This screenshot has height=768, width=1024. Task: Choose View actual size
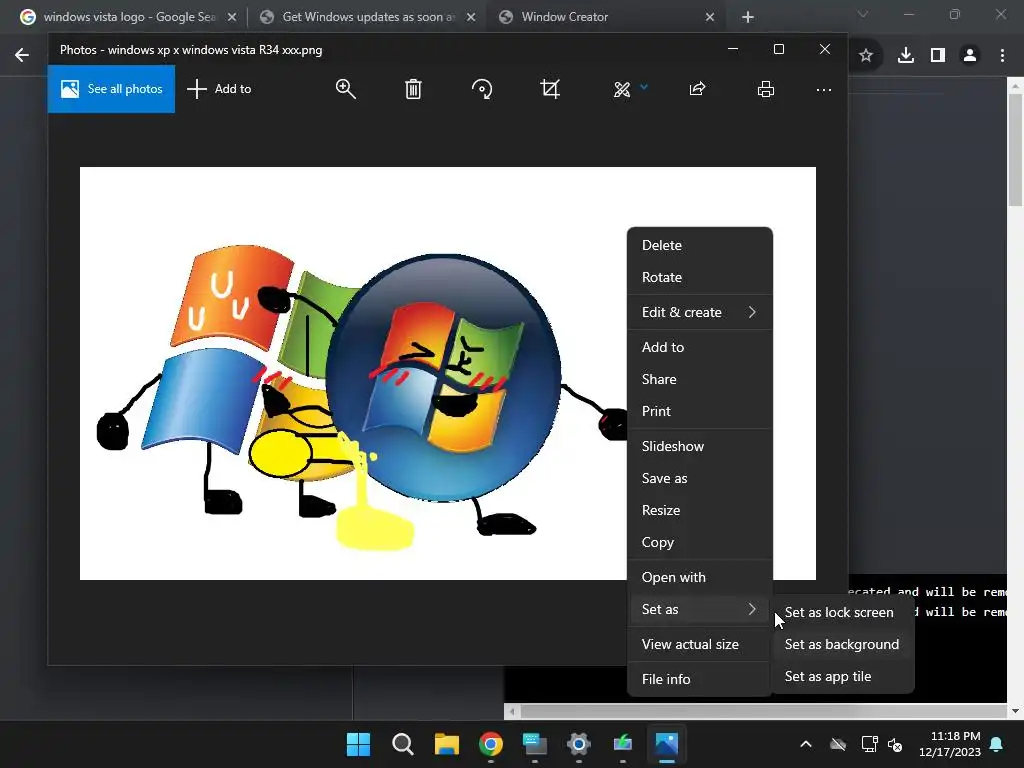point(699,644)
